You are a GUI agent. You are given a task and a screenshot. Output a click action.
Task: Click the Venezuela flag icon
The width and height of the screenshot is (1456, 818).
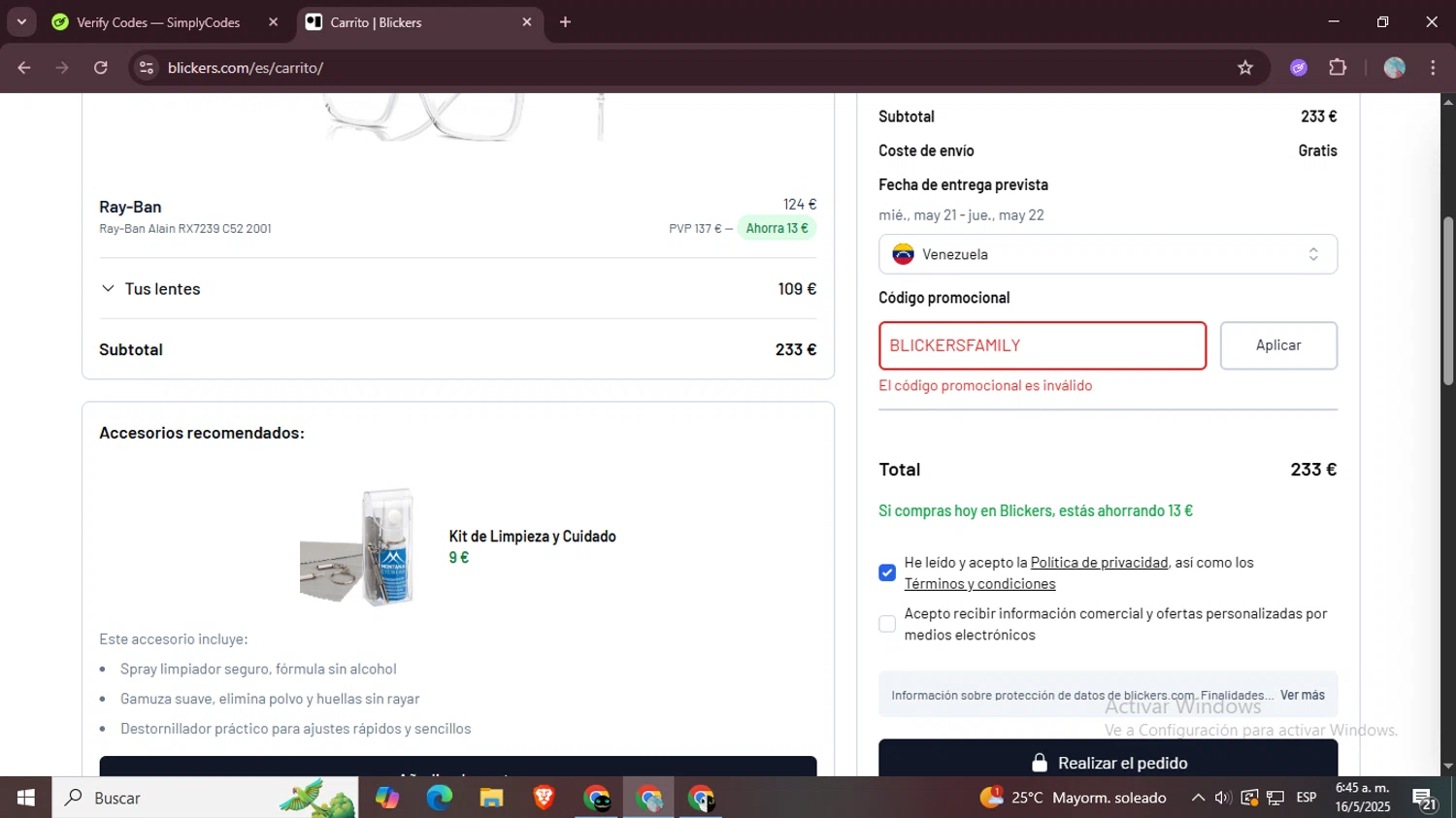click(903, 254)
